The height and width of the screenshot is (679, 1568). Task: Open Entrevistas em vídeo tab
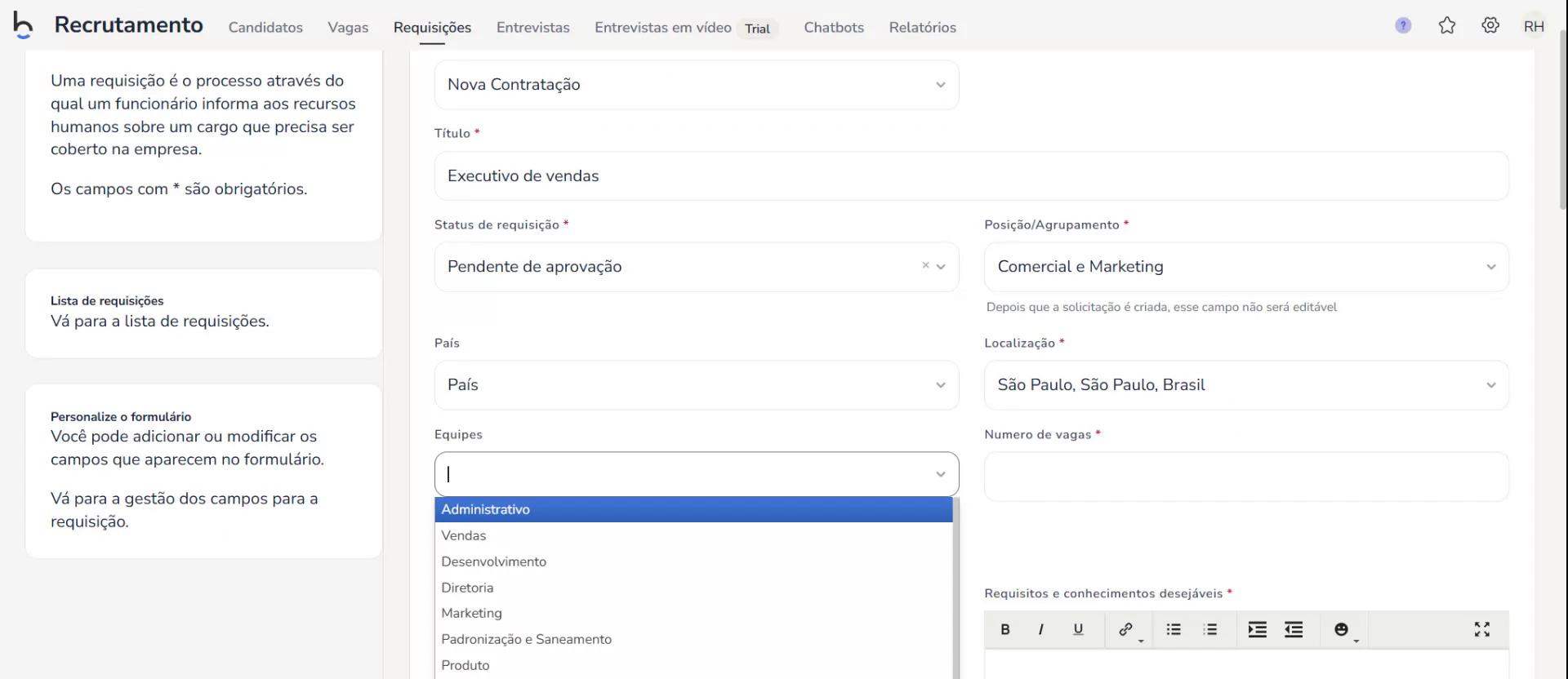click(662, 27)
